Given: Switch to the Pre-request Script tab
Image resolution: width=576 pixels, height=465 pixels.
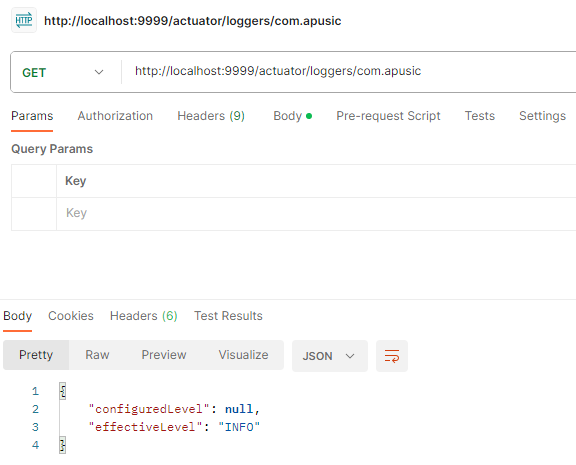Looking at the screenshot, I should pyautogui.click(x=388, y=116).
